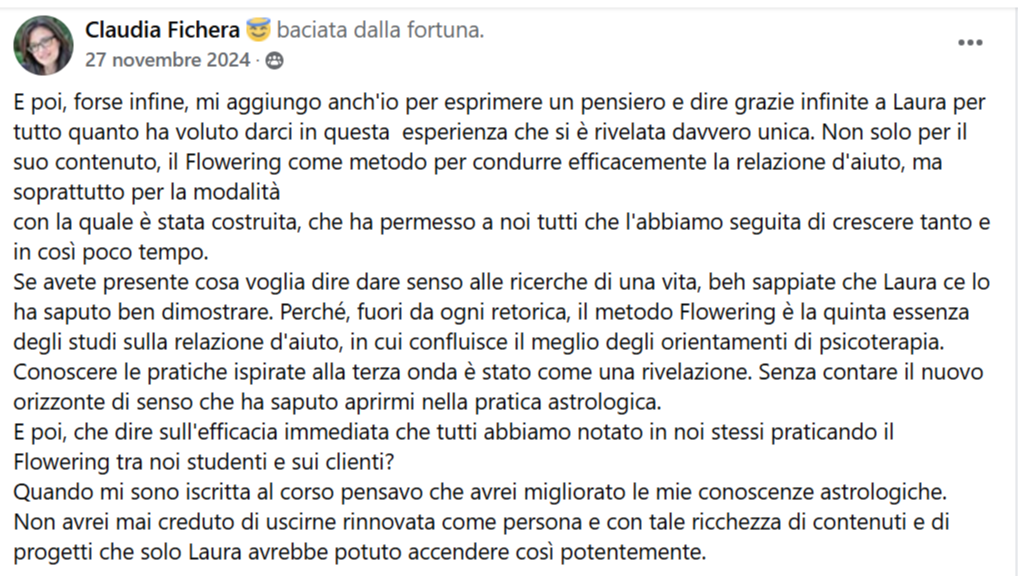1019x577 pixels.
Task: Click the line starting 'ha saputo ben dimostrare'
Action: point(491,312)
